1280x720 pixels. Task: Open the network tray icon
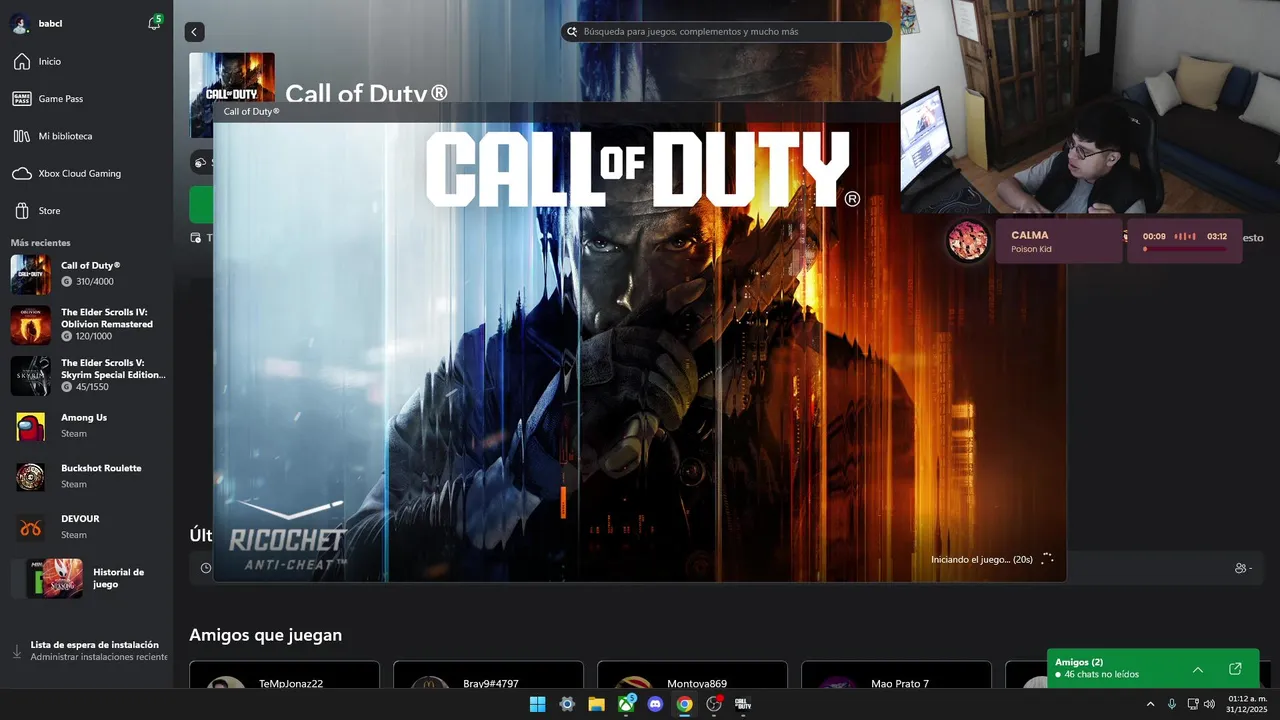pyautogui.click(x=1193, y=704)
